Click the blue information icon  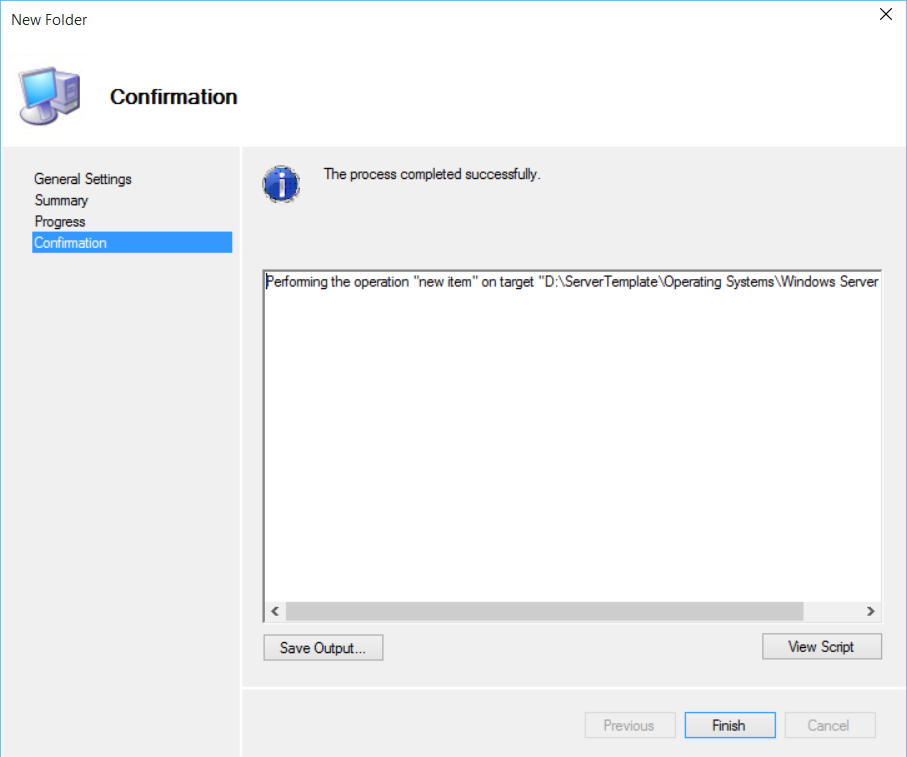(281, 184)
